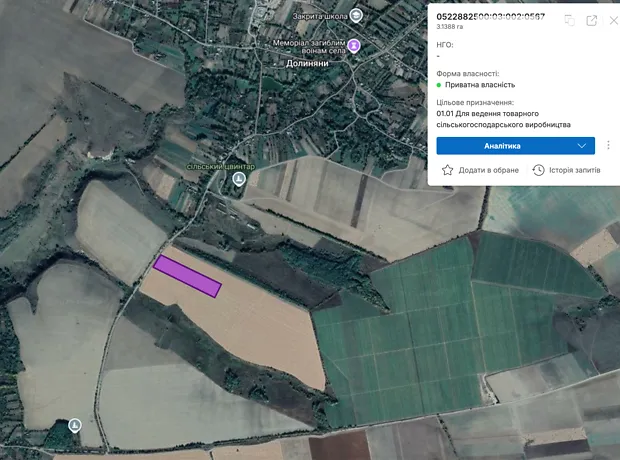This screenshot has width=620, height=460.
Task: Click the Додати в обране text
Action: [x=489, y=171]
